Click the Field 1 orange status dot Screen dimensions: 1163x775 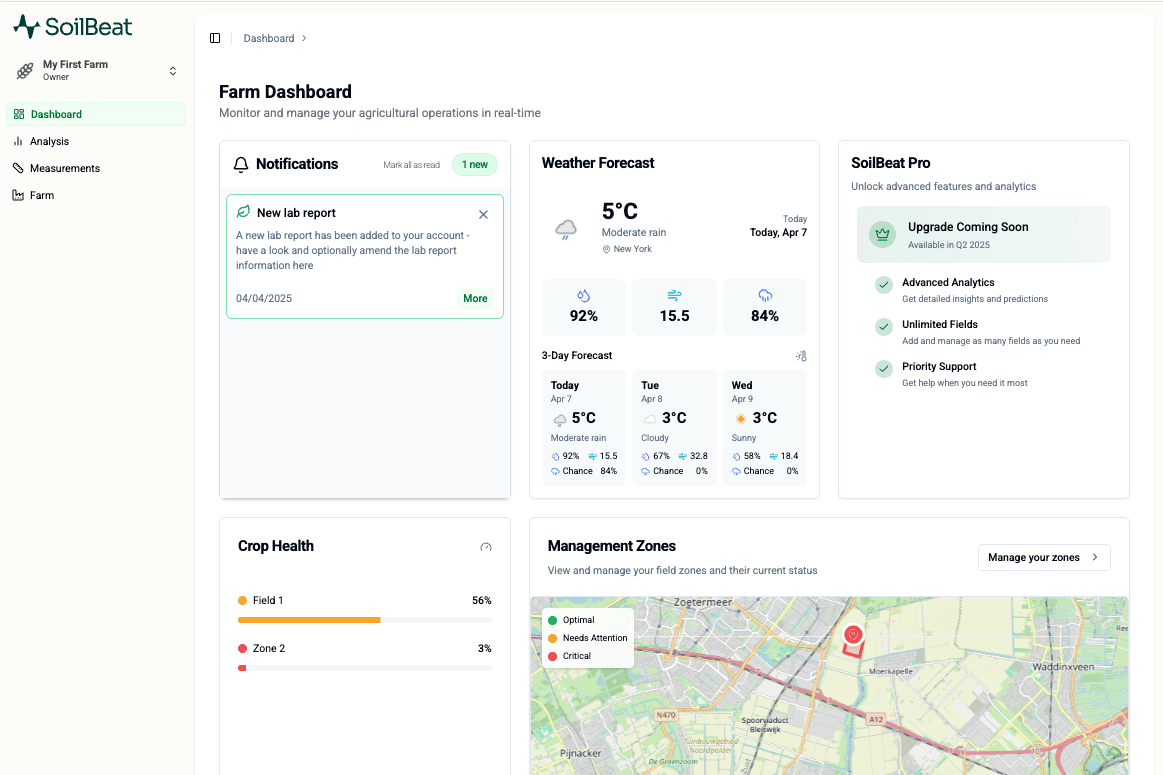(x=243, y=601)
